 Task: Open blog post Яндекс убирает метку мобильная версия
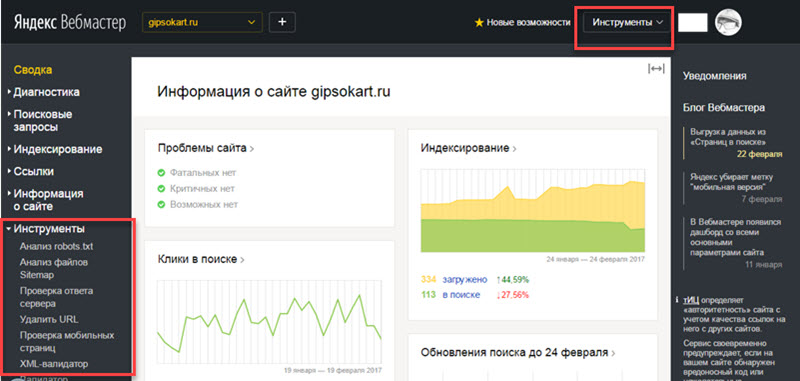732,182
